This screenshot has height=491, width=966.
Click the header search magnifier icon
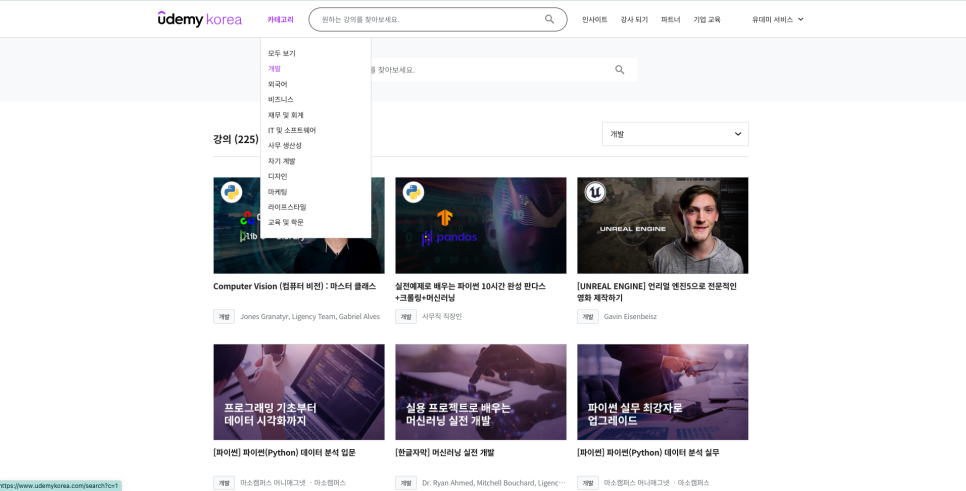click(550, 19)
